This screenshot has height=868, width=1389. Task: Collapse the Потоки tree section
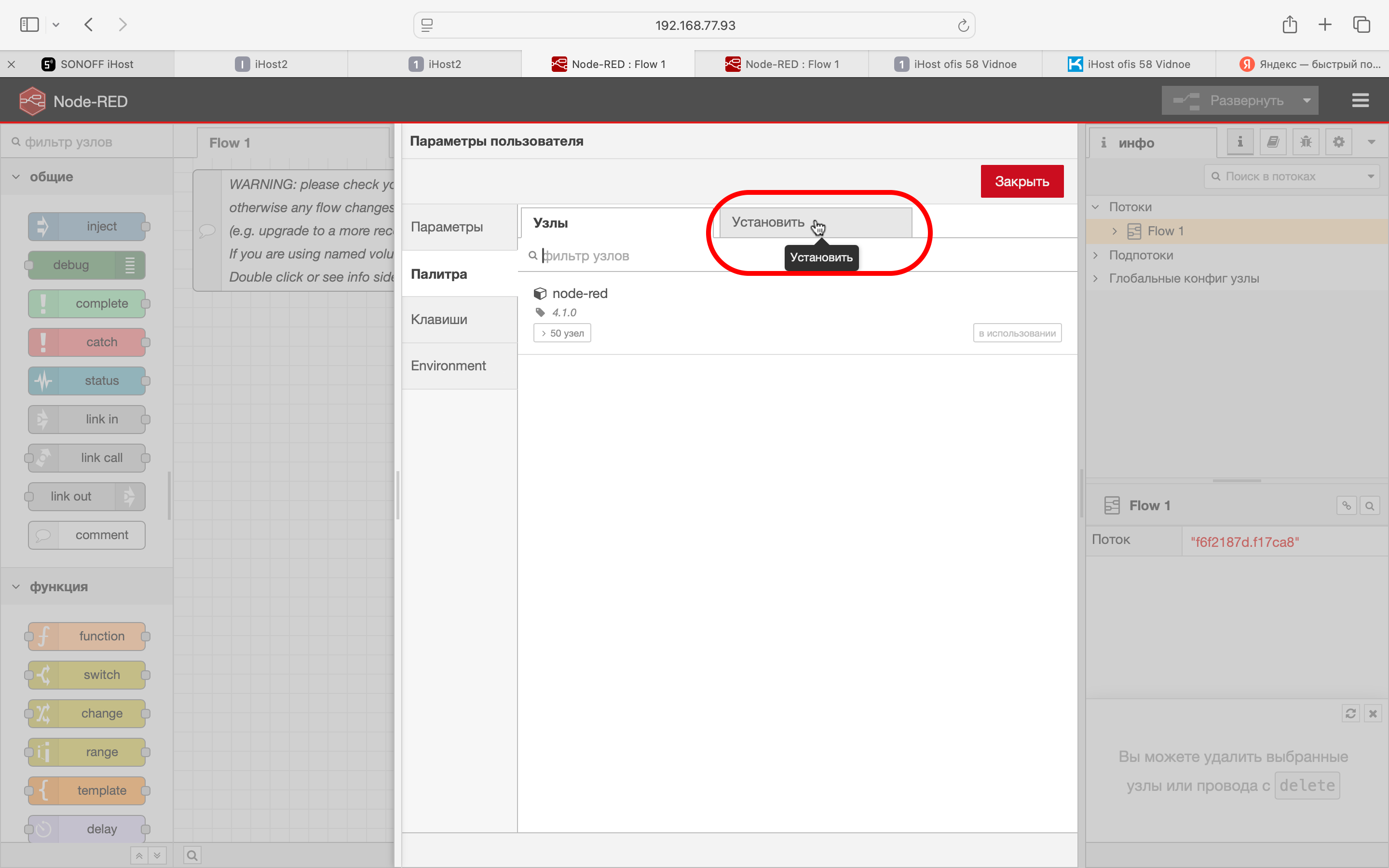click(x=1095, y=207)
